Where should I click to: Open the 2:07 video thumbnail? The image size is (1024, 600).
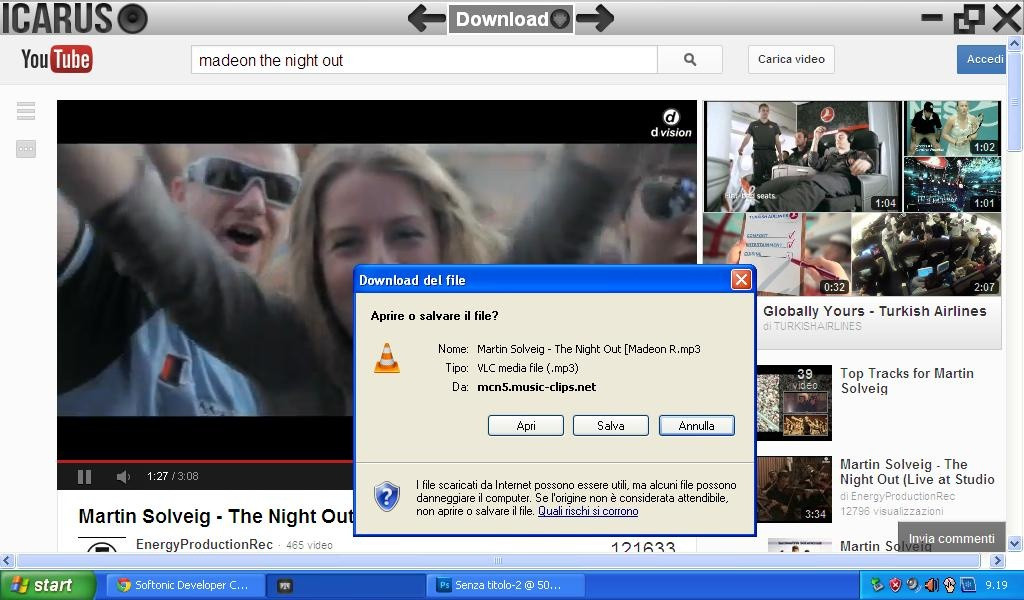tap(926, 254)
